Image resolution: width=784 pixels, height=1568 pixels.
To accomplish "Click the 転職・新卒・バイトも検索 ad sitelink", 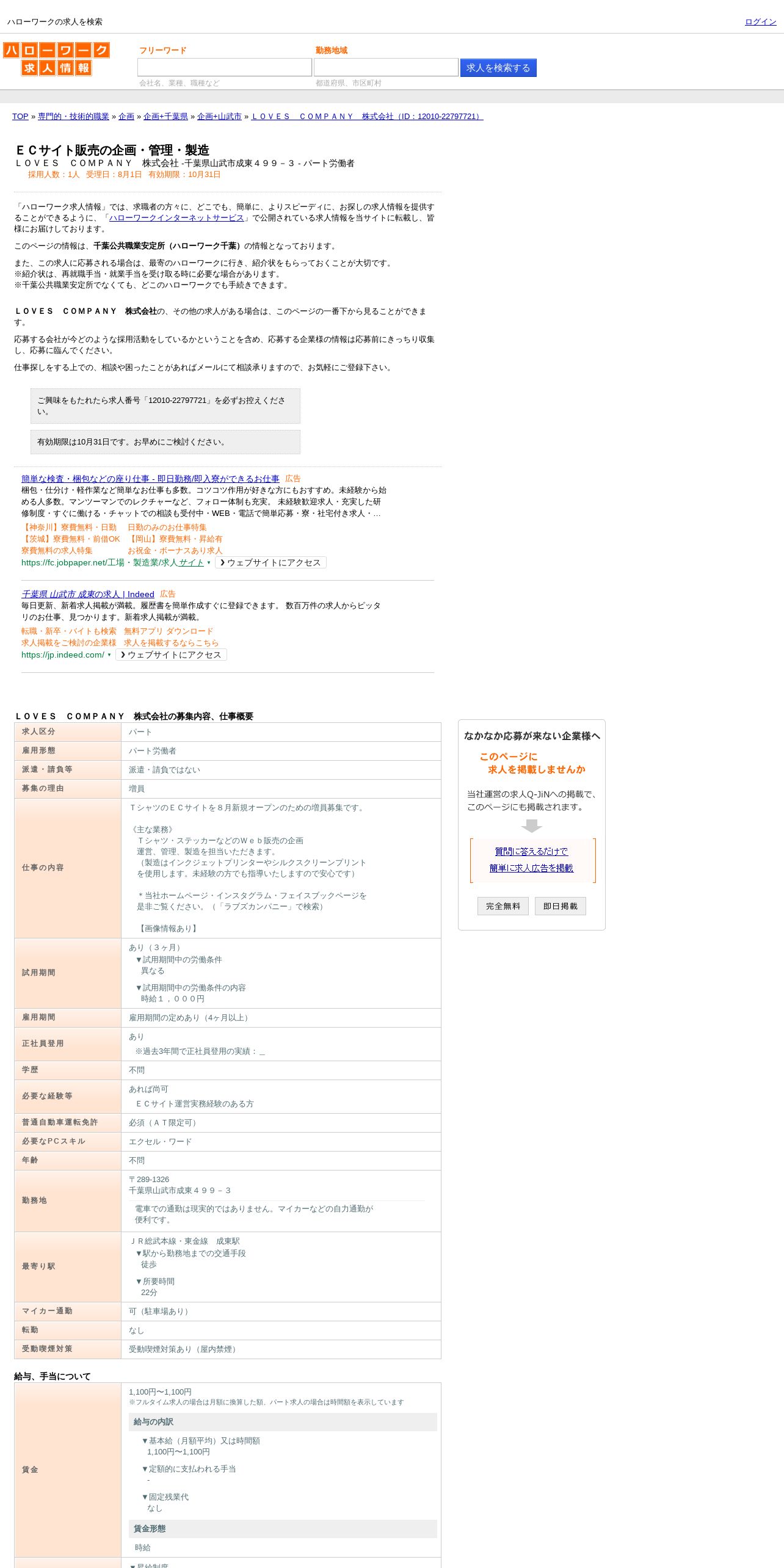I will (69, 631).
